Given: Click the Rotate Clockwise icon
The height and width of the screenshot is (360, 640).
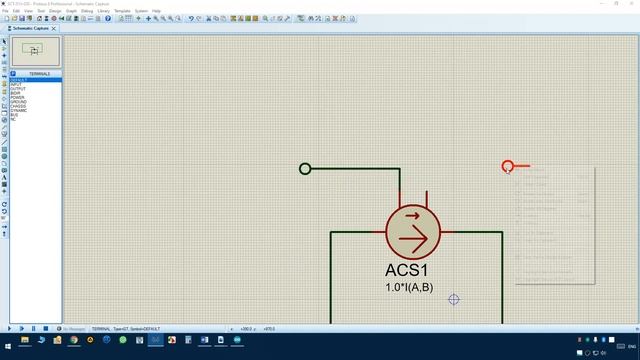Looking at the screenshot, I should click(4, 205).
